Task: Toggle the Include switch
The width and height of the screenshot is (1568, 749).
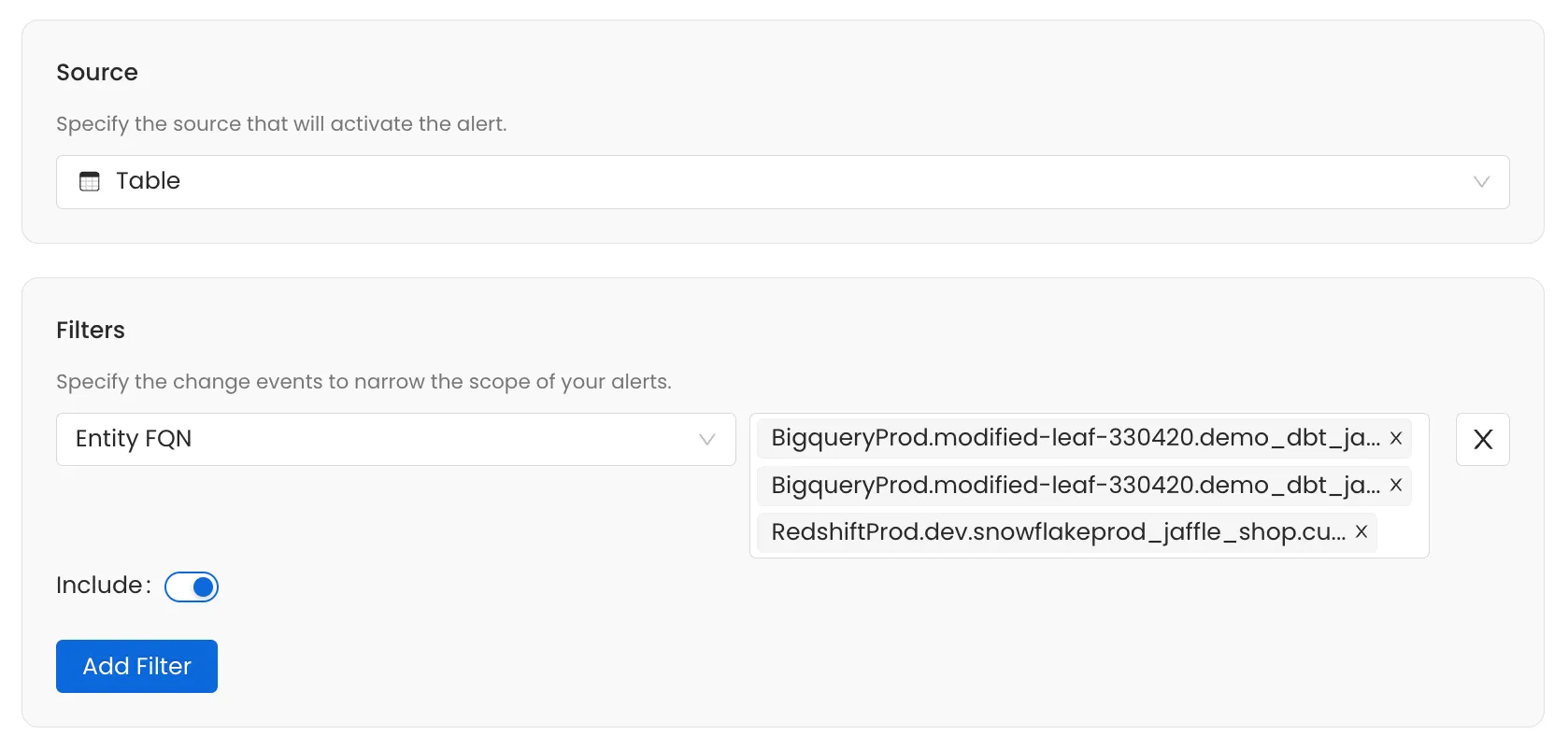Action: (192, 586)
